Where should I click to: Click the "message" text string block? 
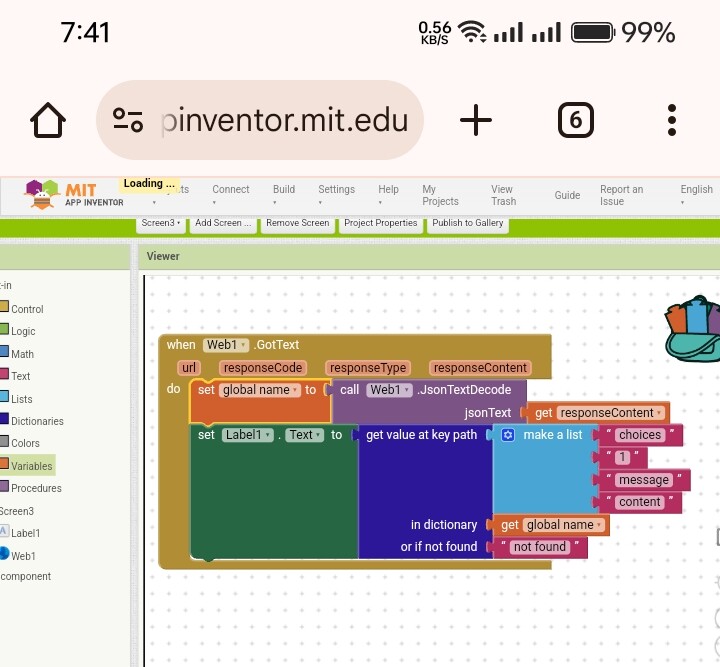tap(644, 480)
